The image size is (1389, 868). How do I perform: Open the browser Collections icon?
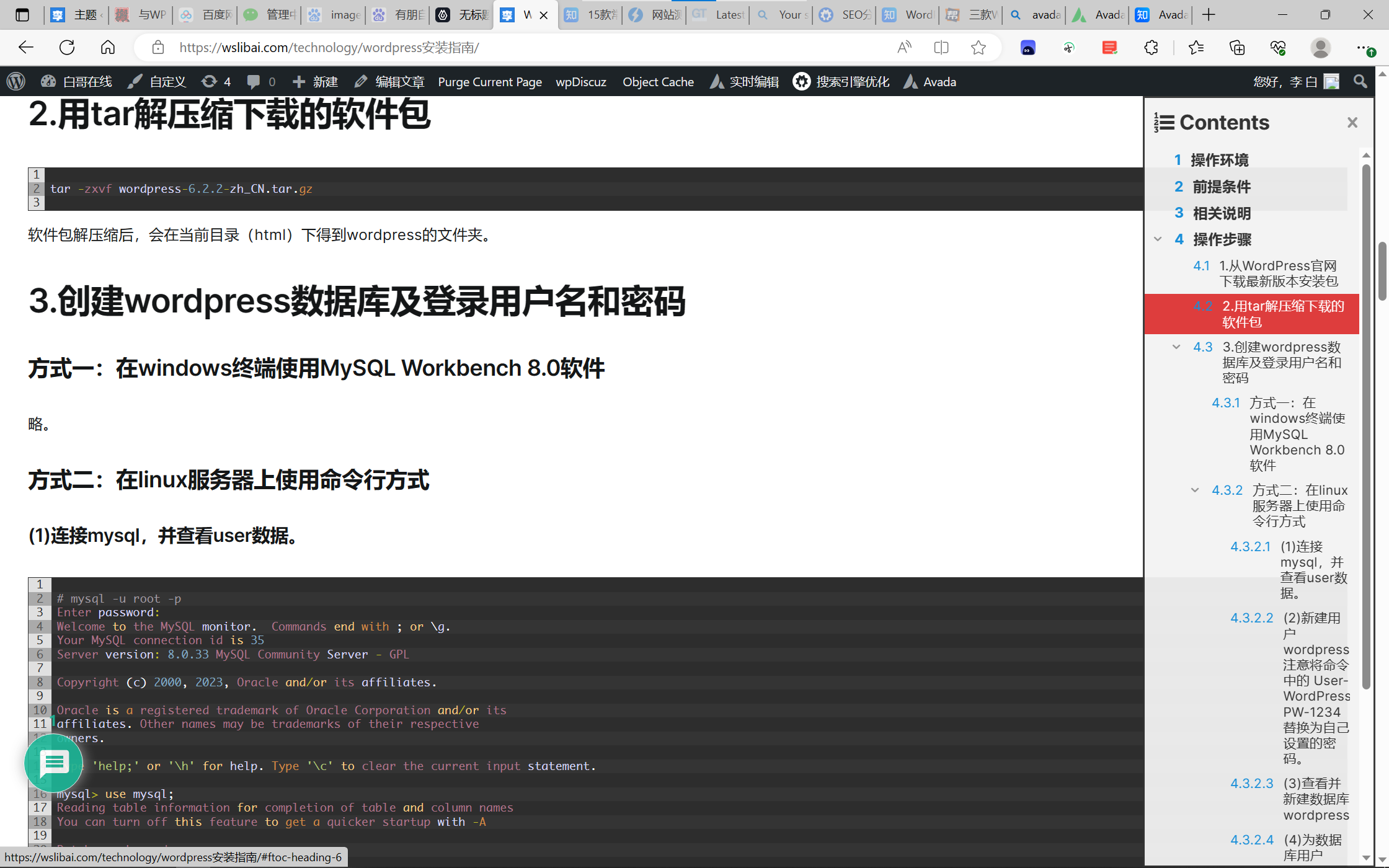click(1237, 48)
